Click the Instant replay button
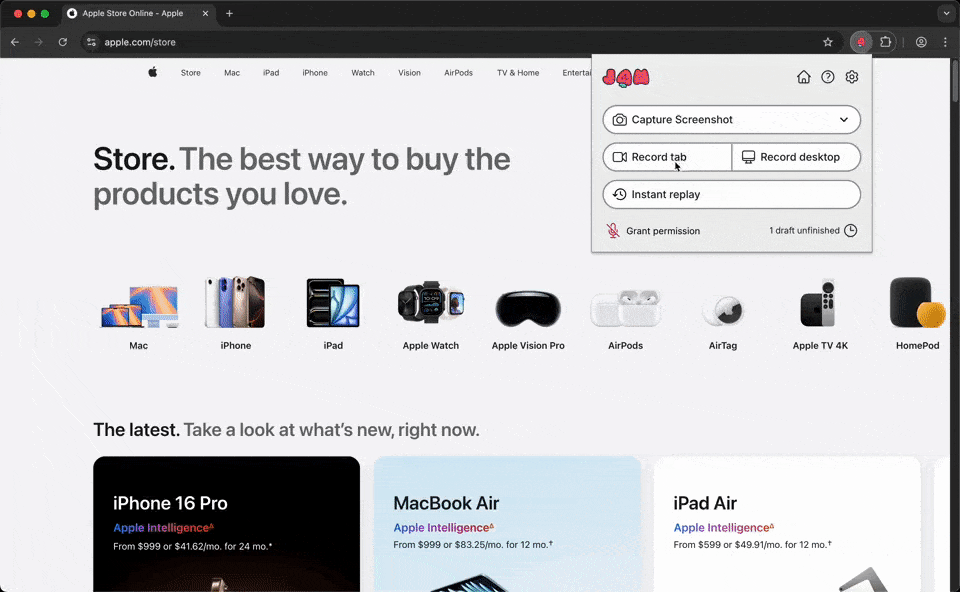 (731, 194)
